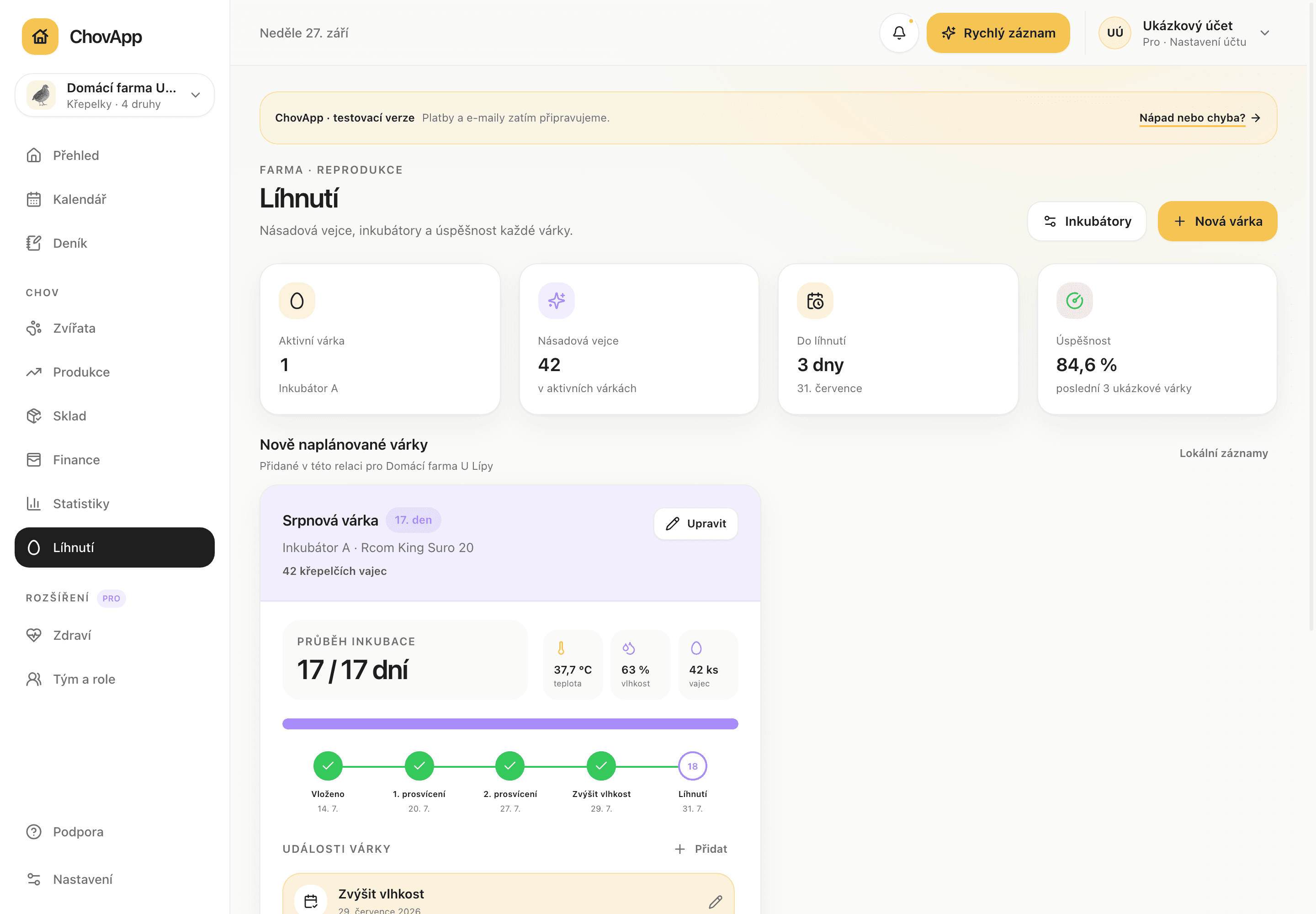This screenshot has width=1316, height=914.
Task: Open Statistiky page
Action: [x=115, y=504]
